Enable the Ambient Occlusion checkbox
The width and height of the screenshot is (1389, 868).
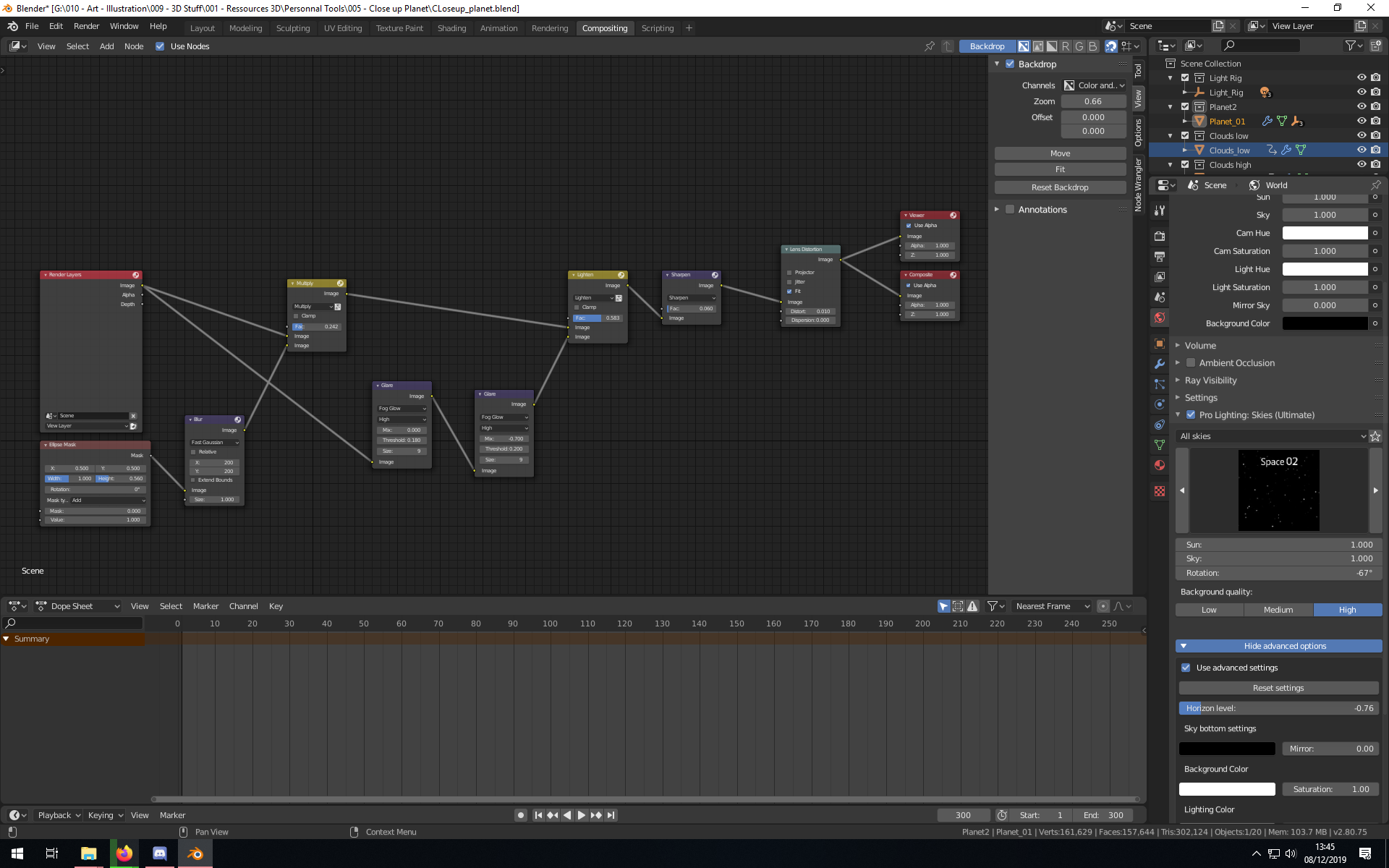click(x=1191, y=363)
